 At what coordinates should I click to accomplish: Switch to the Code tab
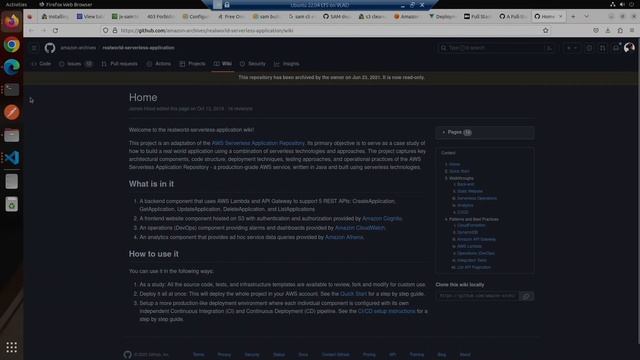[41, 64]
